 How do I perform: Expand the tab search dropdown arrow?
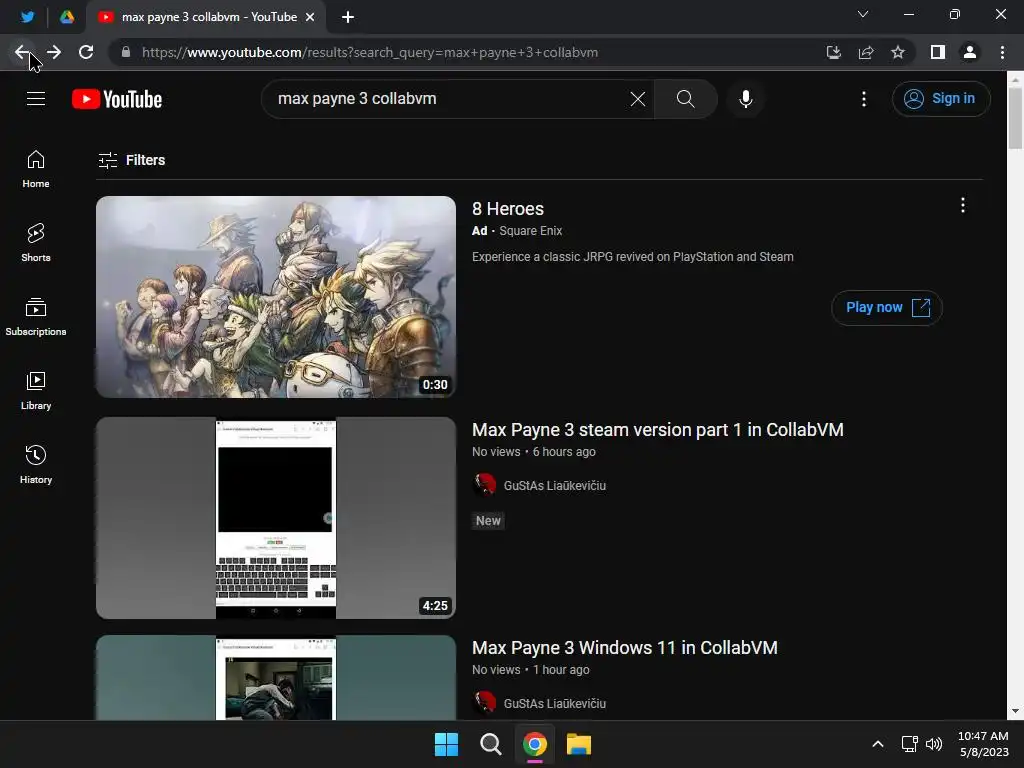(x=863, y=14)
